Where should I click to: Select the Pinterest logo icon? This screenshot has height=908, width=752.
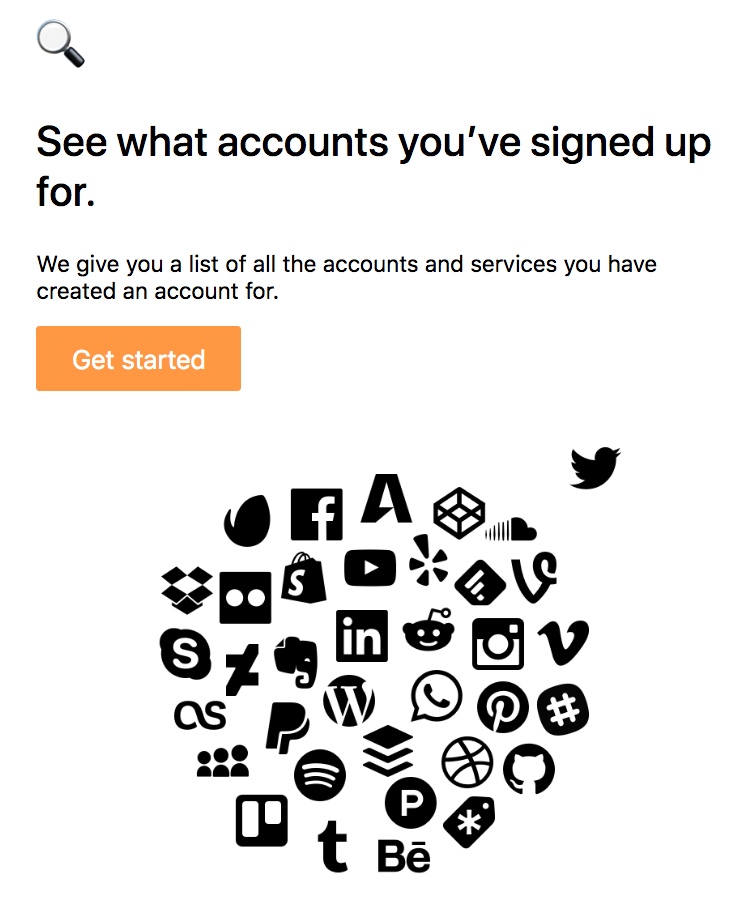[x=503, y=707]
